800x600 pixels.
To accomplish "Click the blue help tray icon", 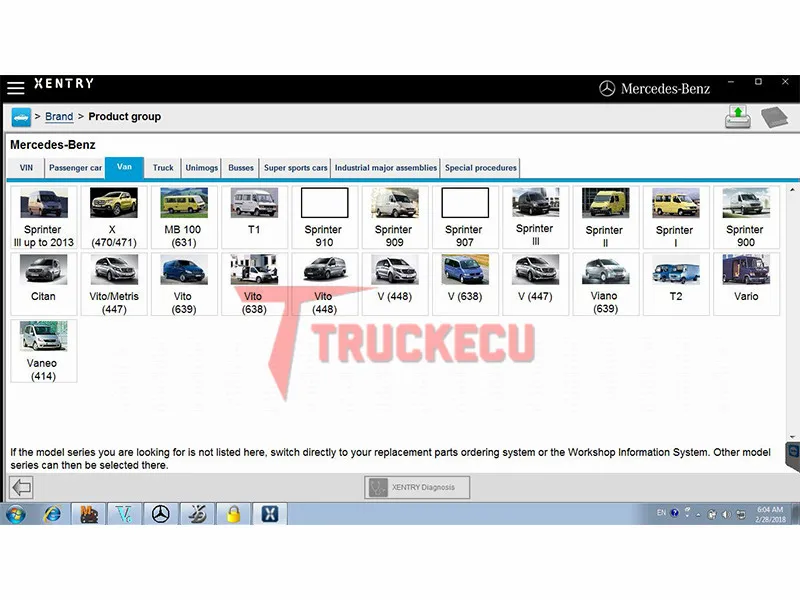I will tap(674, 513).
